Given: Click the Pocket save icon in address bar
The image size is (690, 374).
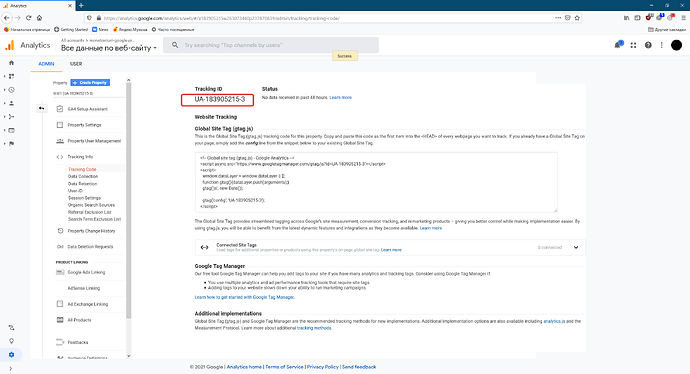Looking at the screenshot, I should tap(568, 18).
